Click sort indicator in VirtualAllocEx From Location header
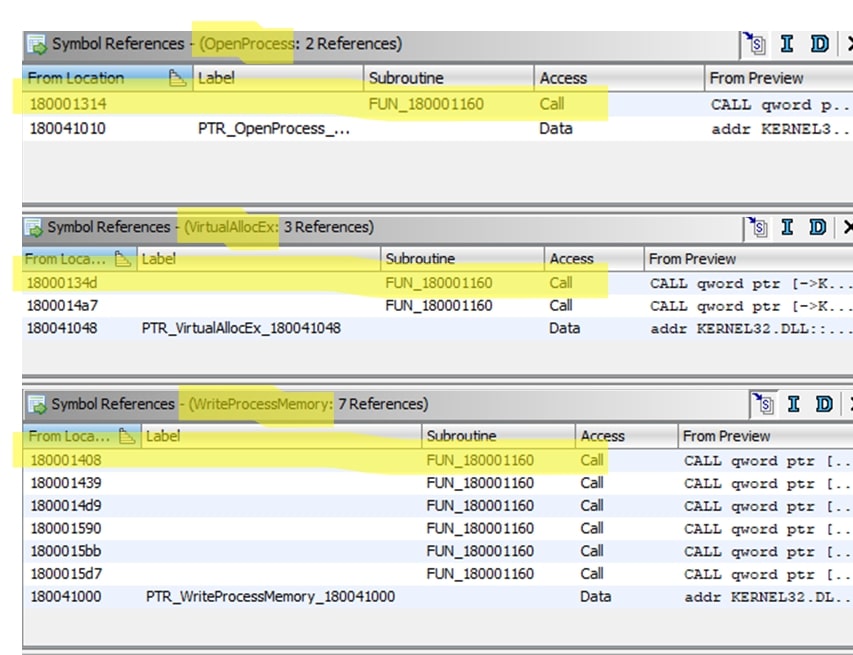Screen dimensions: 853x655 pyautogui.click(x=123, y=259)
